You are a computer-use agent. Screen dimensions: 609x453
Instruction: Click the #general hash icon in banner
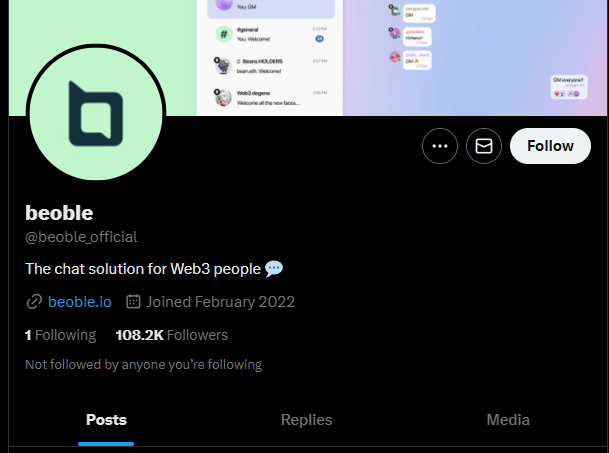(222, 35)
